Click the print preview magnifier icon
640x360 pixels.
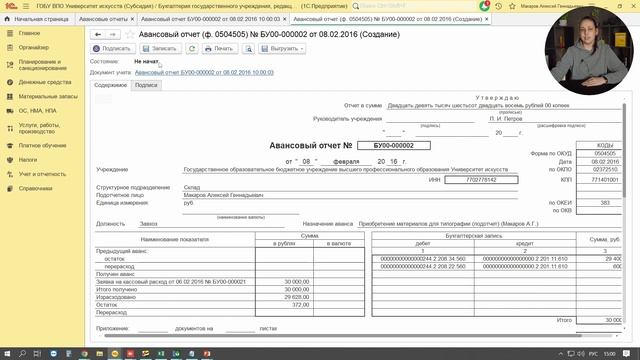(248, 49)
